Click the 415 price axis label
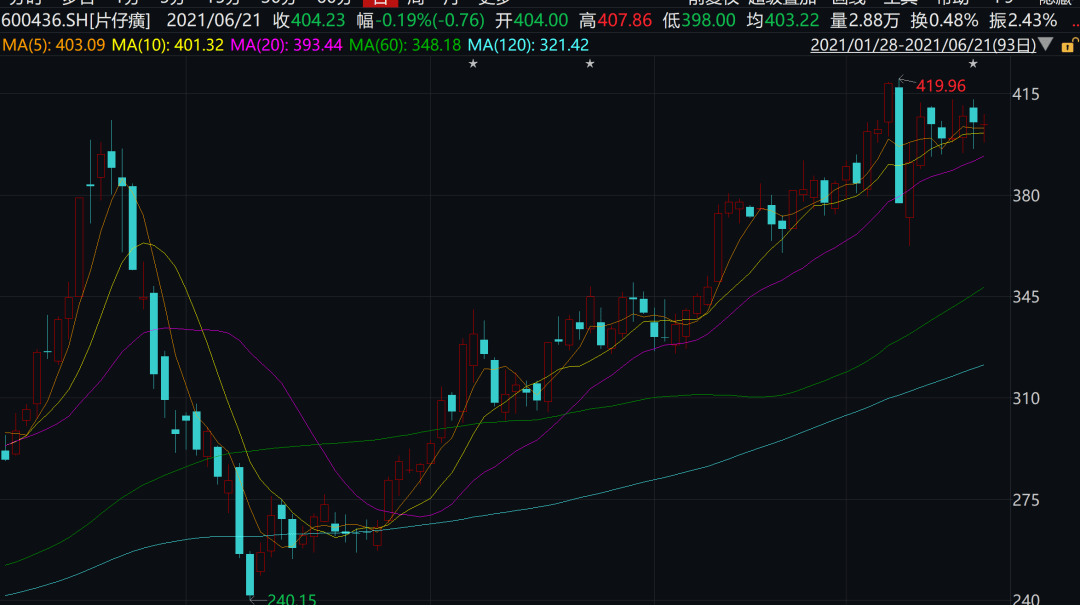Viewport: 1080px width, 605px height. point(1054,95)
